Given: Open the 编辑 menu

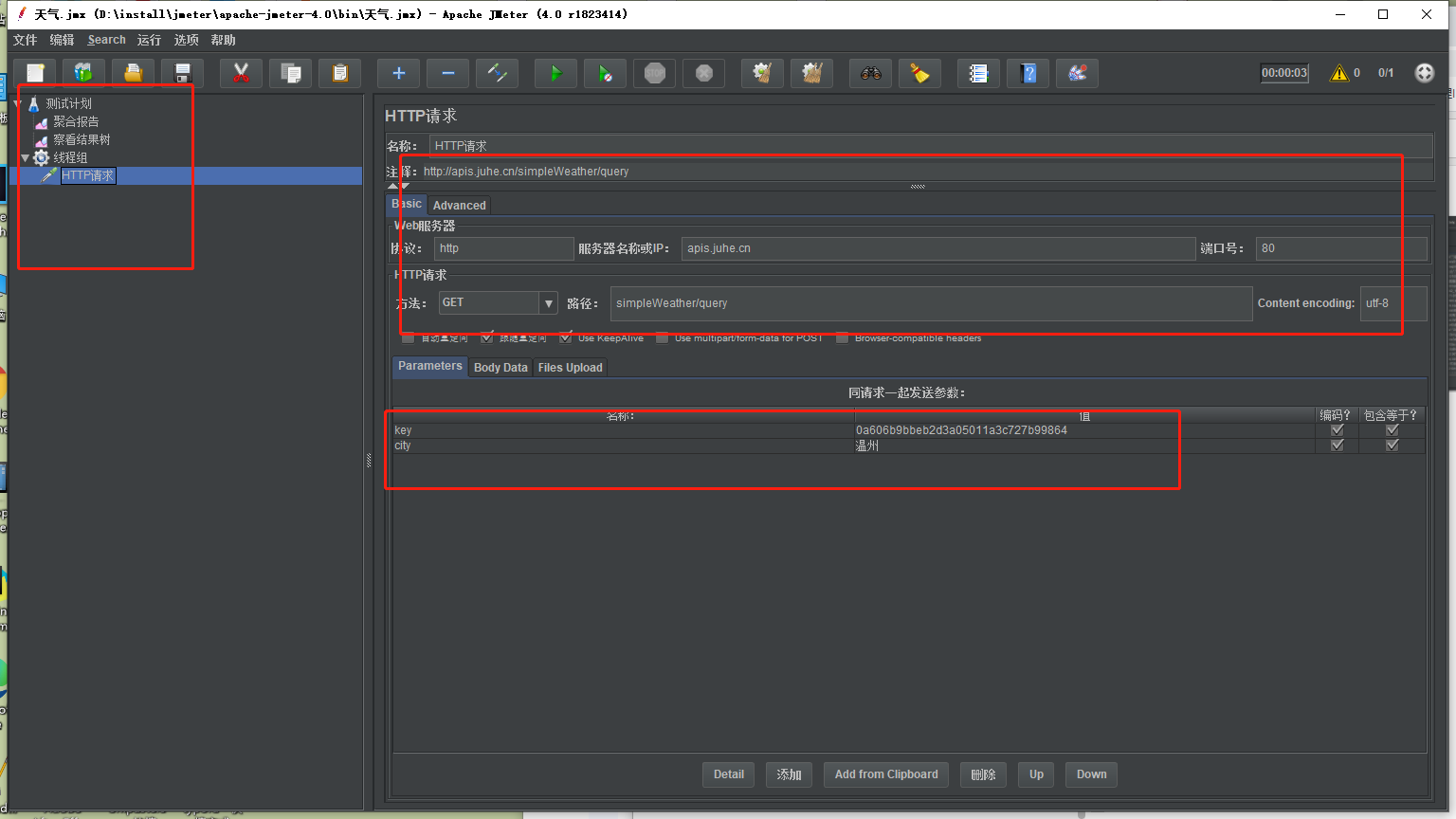Looking at the screenshot, I should click(62, 40).
